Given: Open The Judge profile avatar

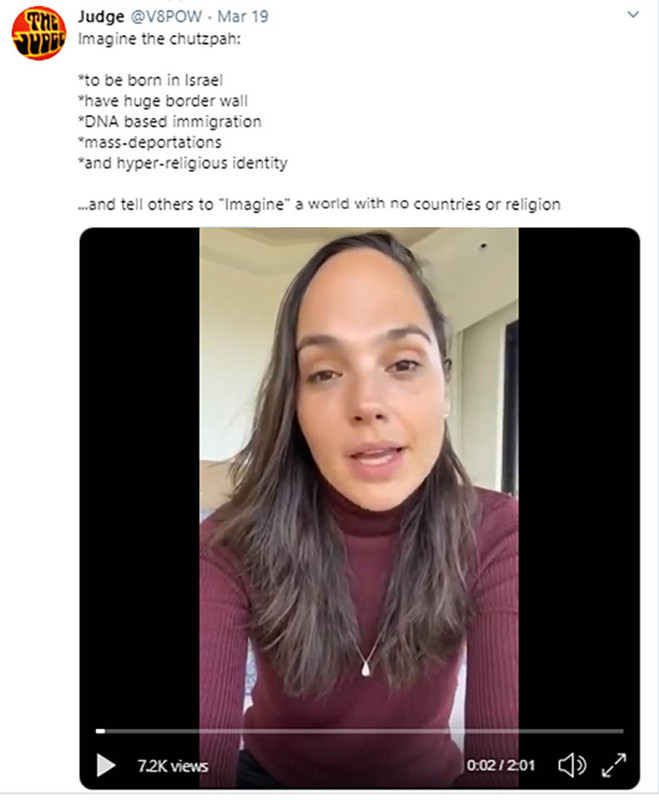Looking at the screenshot, I should pyautogui.click(x=39, y=34).
